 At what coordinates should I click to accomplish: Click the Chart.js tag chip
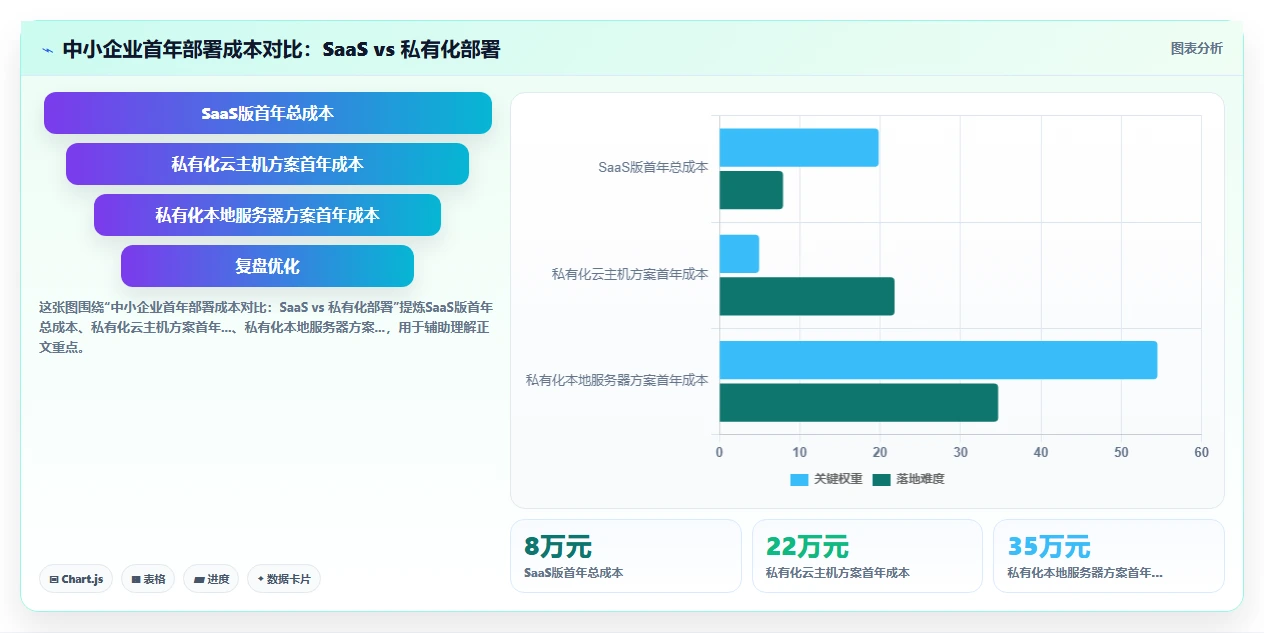pos(76,579)
